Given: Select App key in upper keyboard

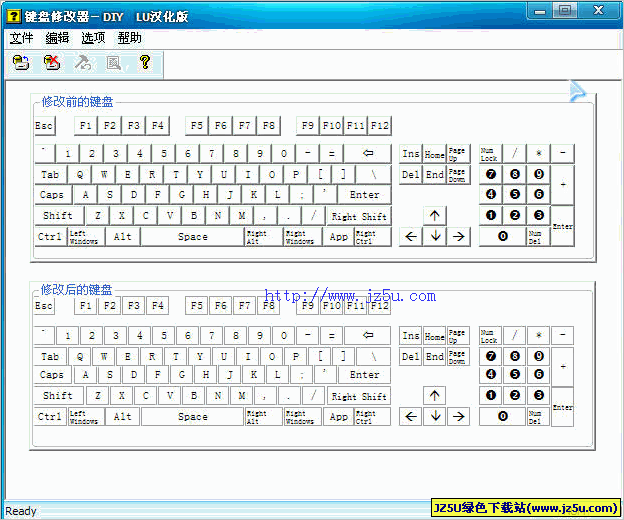Looking at the screenshot, I should coord(339,237).
